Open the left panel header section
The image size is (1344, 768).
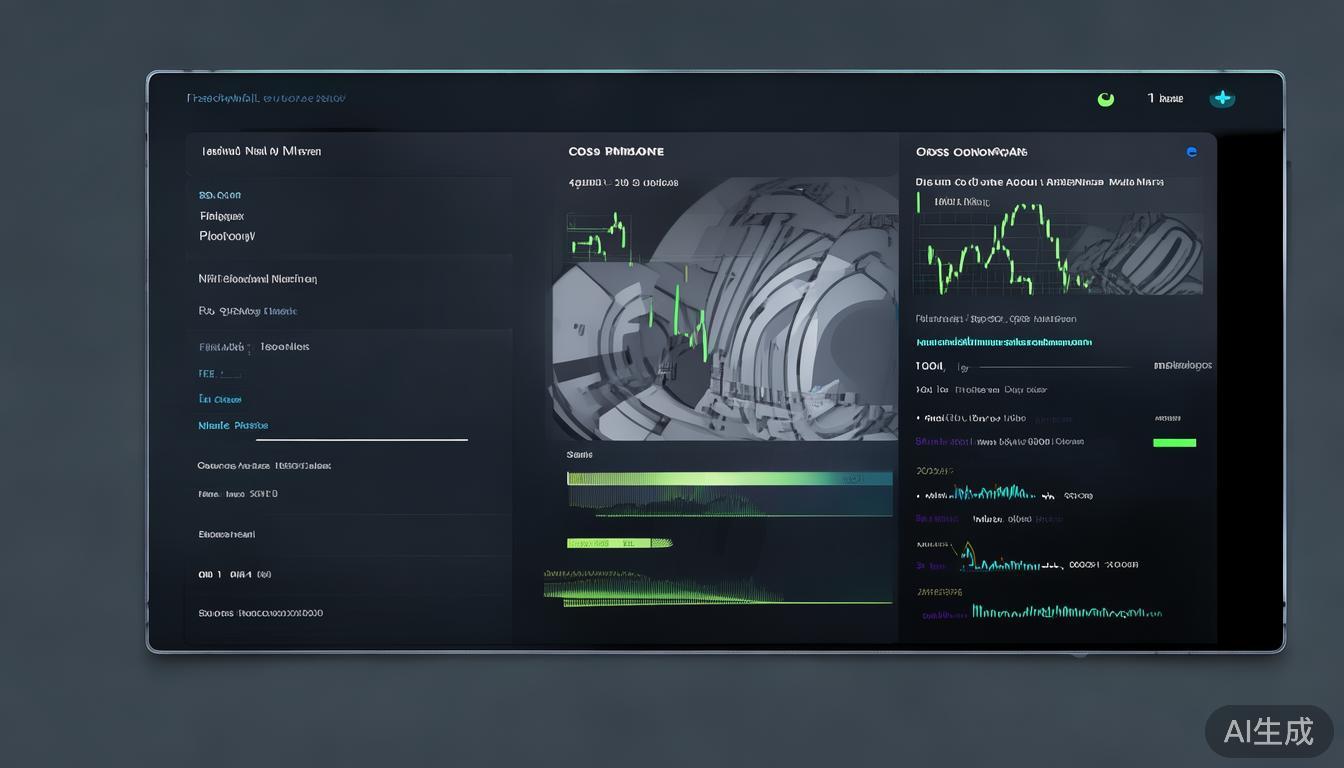tap(261, 152)
